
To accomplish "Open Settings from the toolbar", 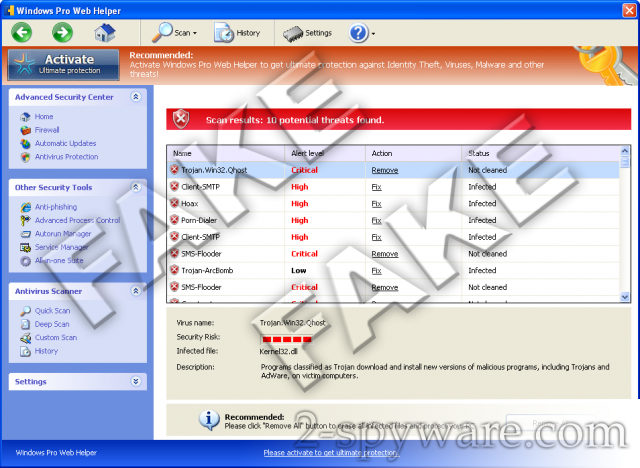I will (307, 33).
